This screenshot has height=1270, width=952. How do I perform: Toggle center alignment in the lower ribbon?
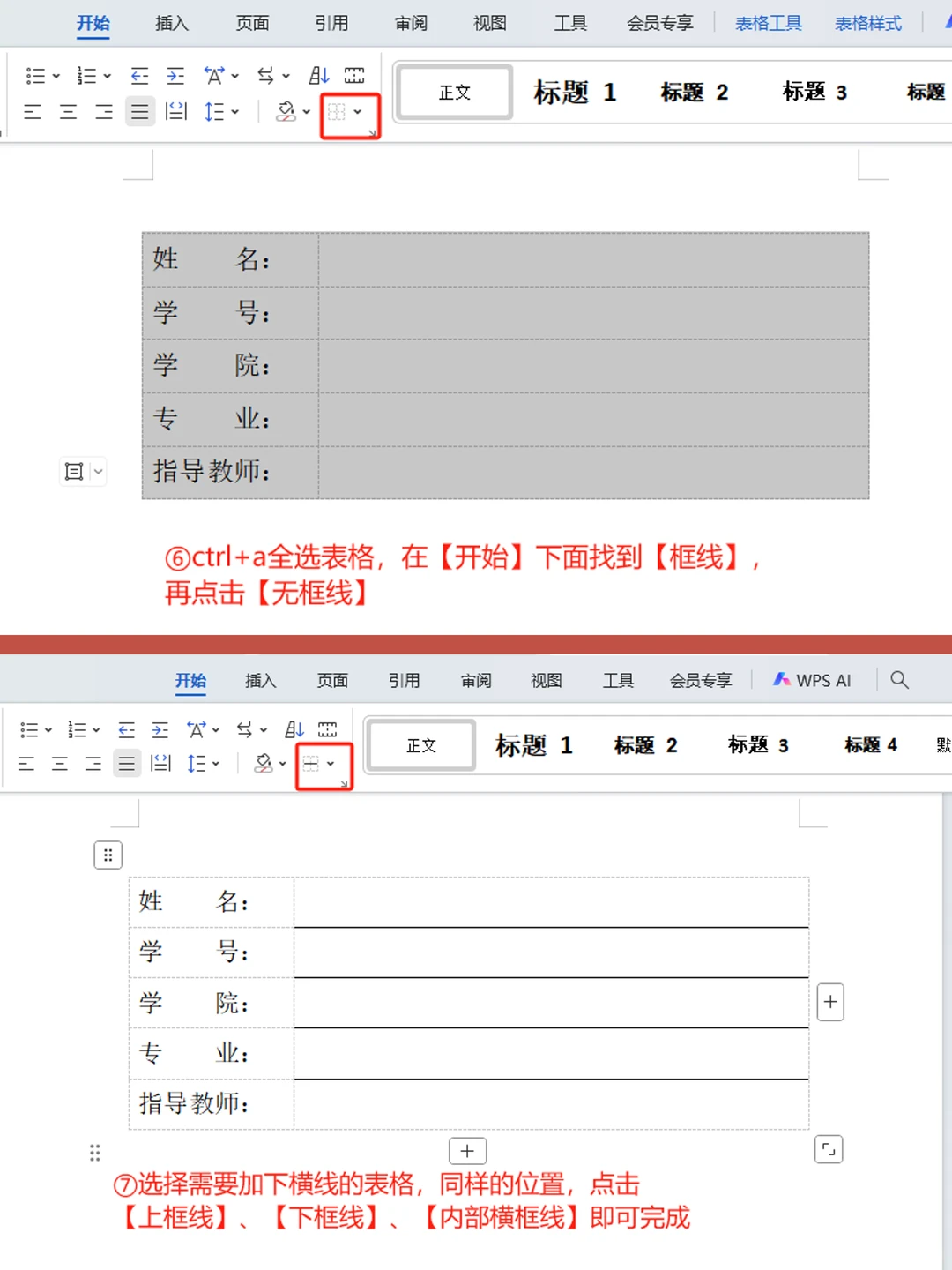point(60,764)
